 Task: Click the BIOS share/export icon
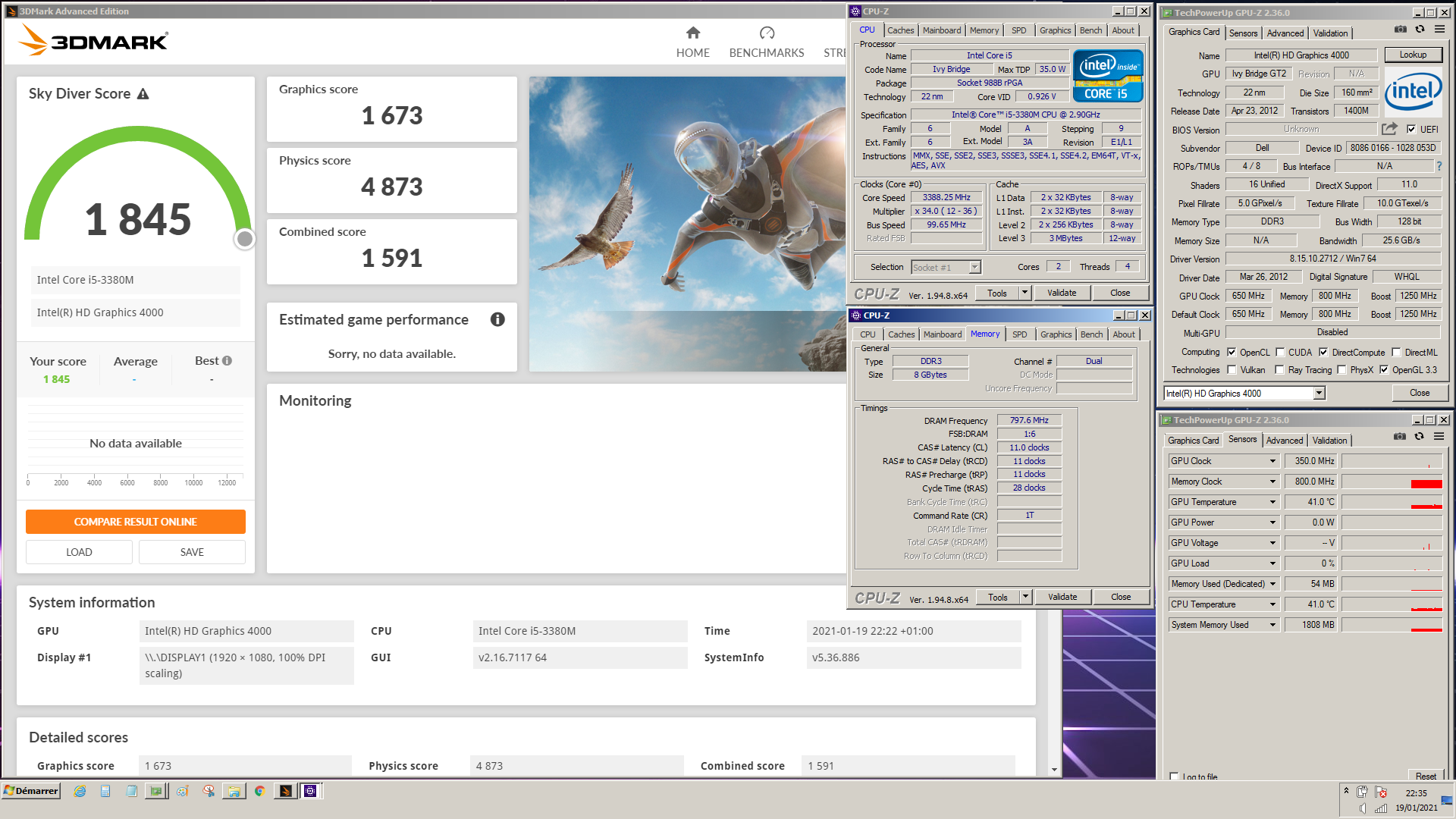pos(1389,129)
